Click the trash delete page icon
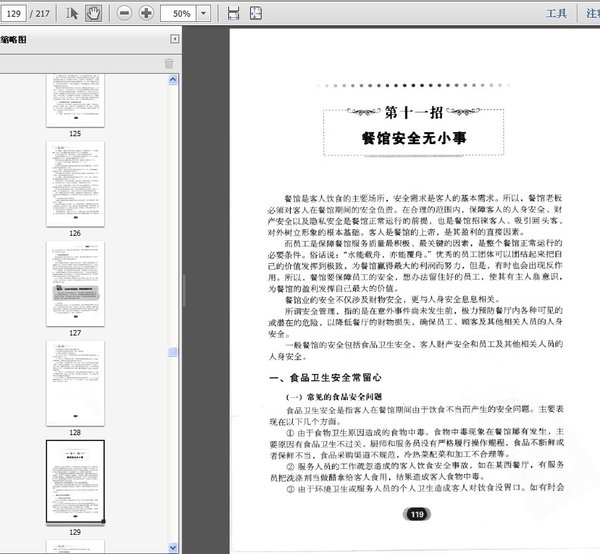Image resolution: width=600 pixels, height=554 pixels. point(169,64)
